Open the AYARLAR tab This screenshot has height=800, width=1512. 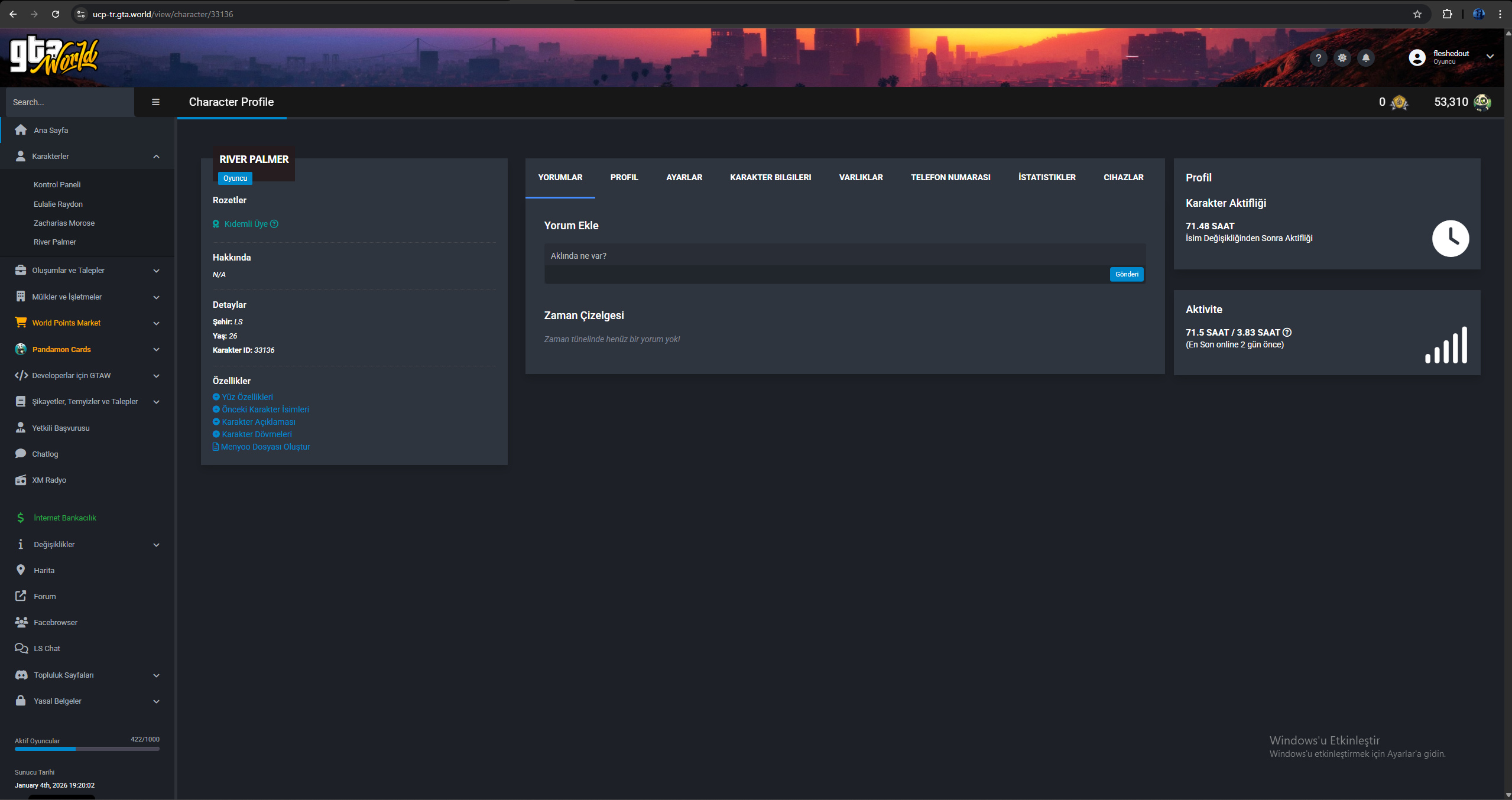[684, 177]
